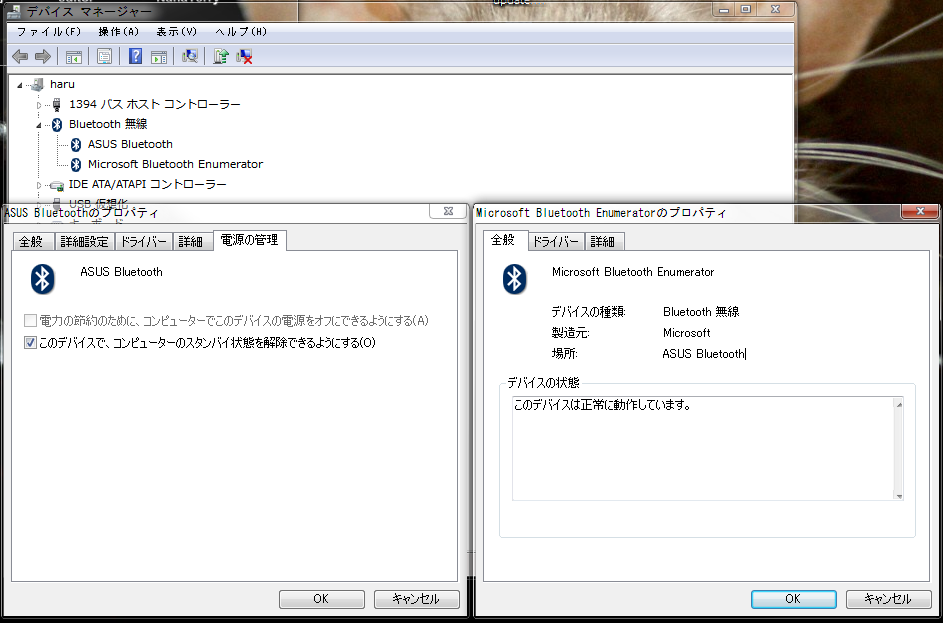Image resolution: width=943 pixels, height=623 pixels.
Task: Switch to 詳細設定 tab in ASUS Bluetooth dialog
Action: tap(85, 242)
